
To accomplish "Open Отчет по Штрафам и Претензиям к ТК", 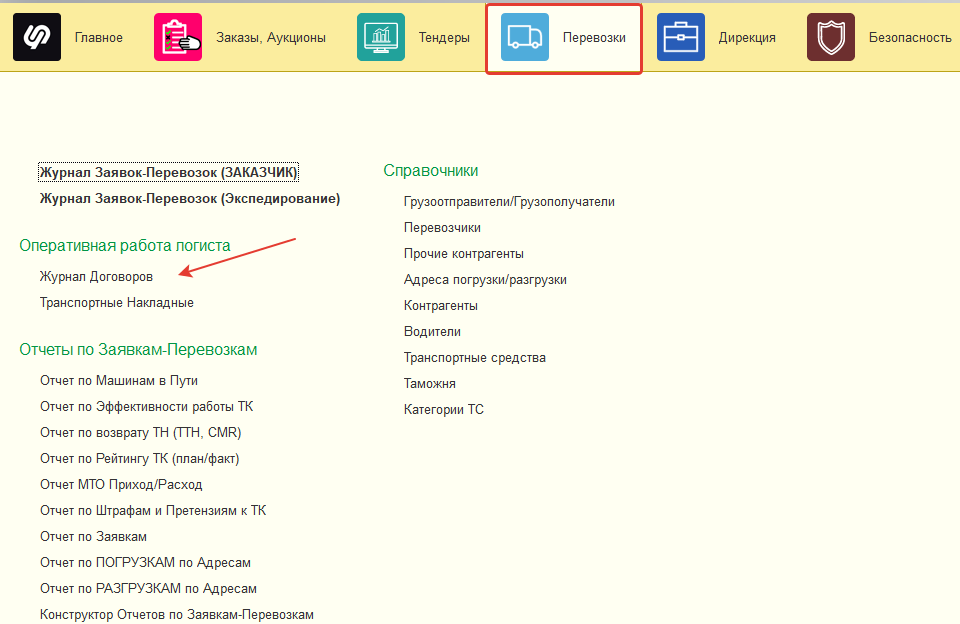I will [x=153, y=510].
